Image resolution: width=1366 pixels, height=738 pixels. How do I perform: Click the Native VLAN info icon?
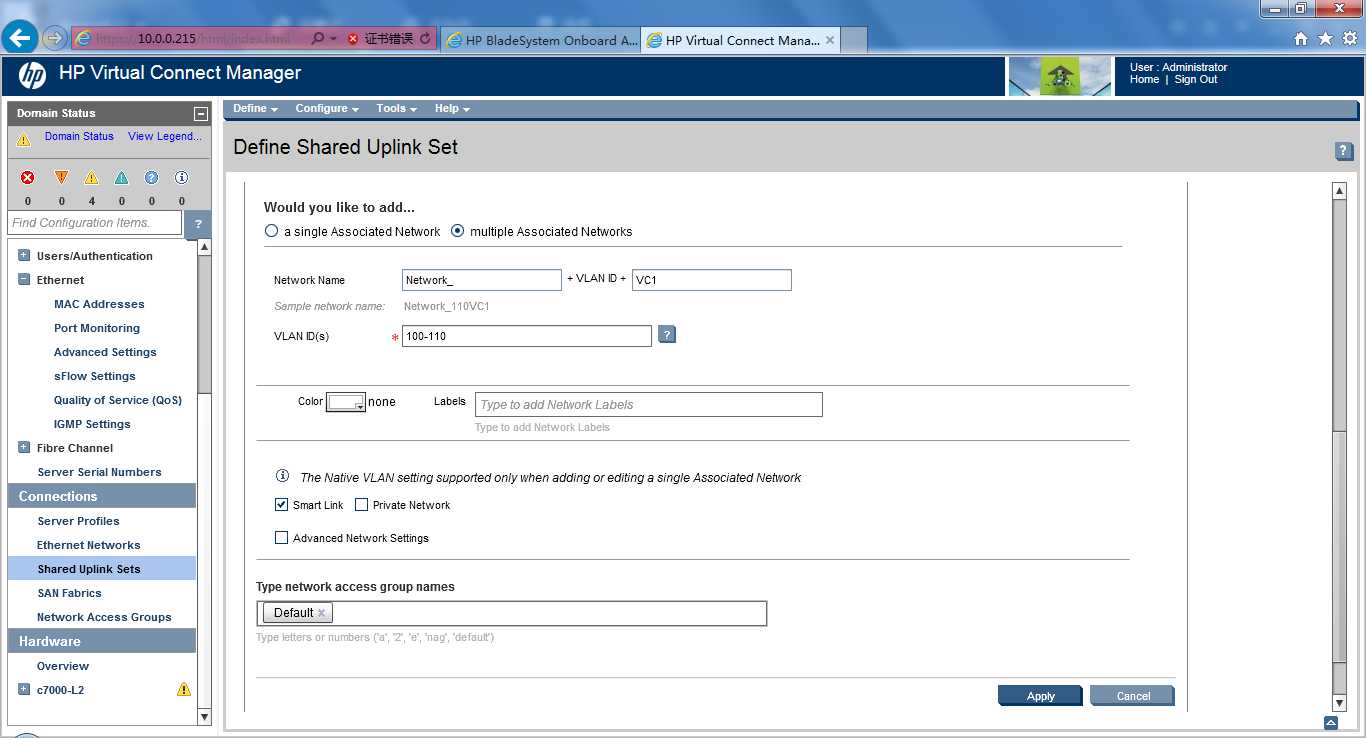coord(282,476)
